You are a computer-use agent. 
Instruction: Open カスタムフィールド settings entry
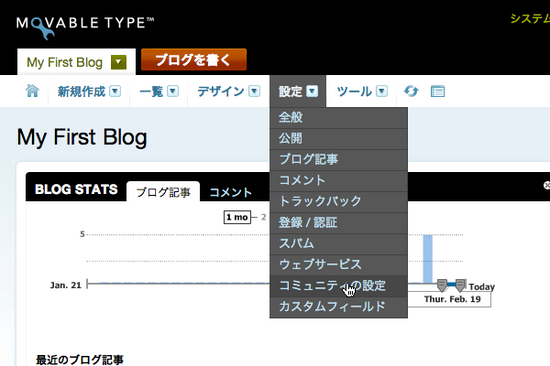pyautogui.click(x=338, y=307)
